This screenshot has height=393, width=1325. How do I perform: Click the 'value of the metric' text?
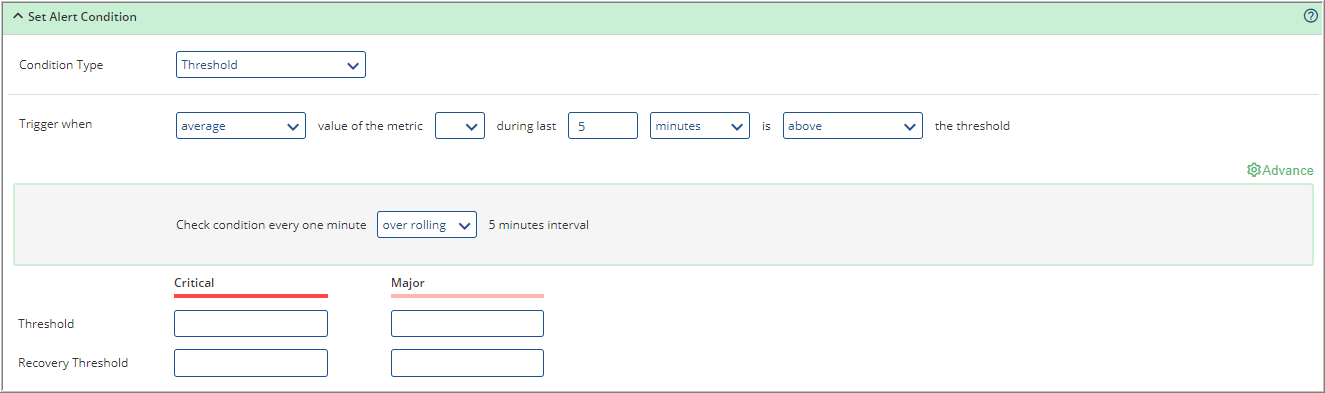coord(370,126)
